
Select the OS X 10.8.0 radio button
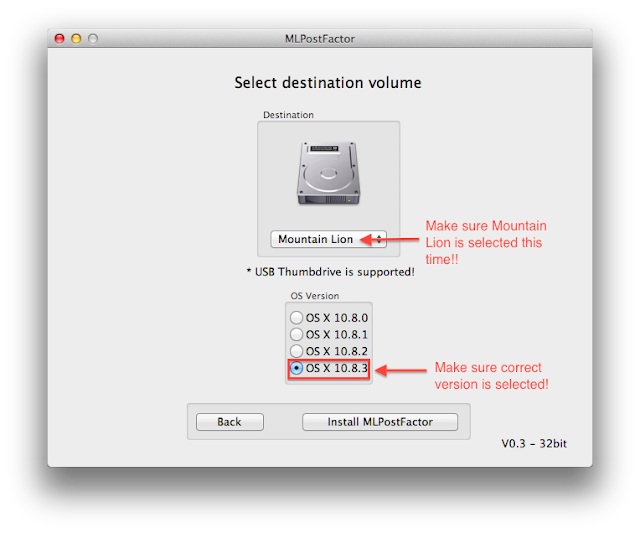[x=296, y=318]
